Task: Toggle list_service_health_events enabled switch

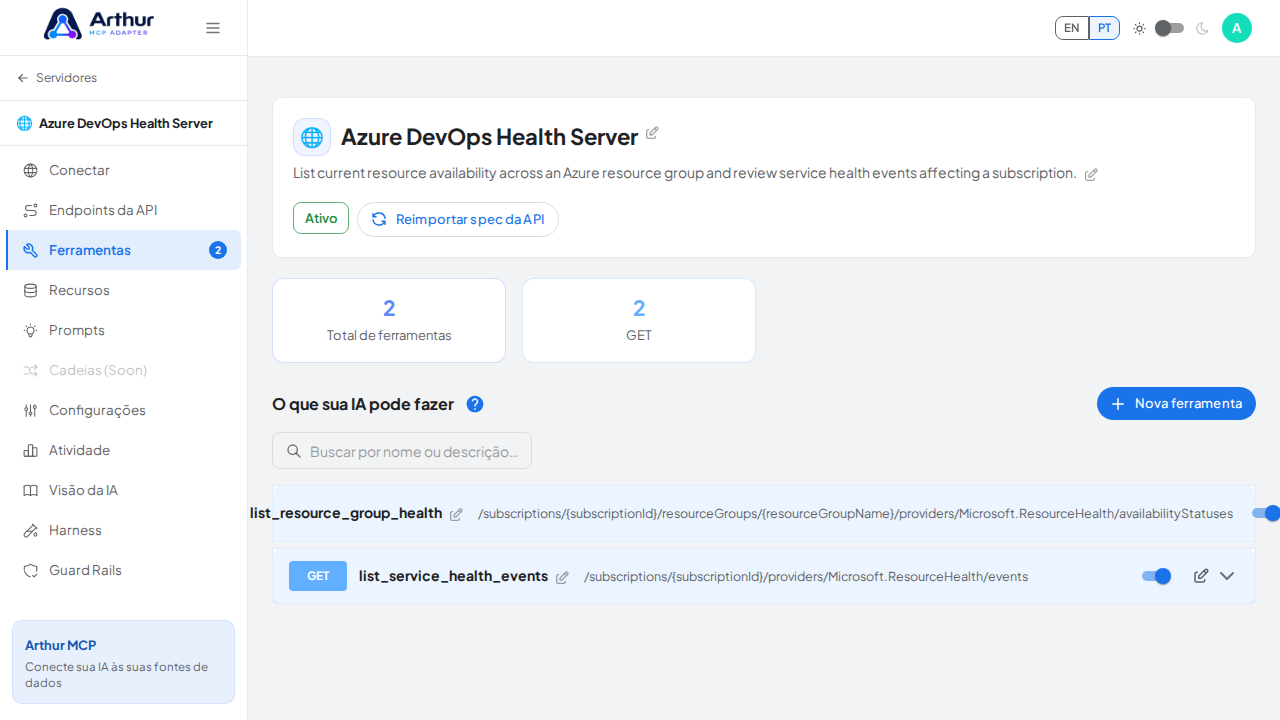Action: click(1157, 576)
